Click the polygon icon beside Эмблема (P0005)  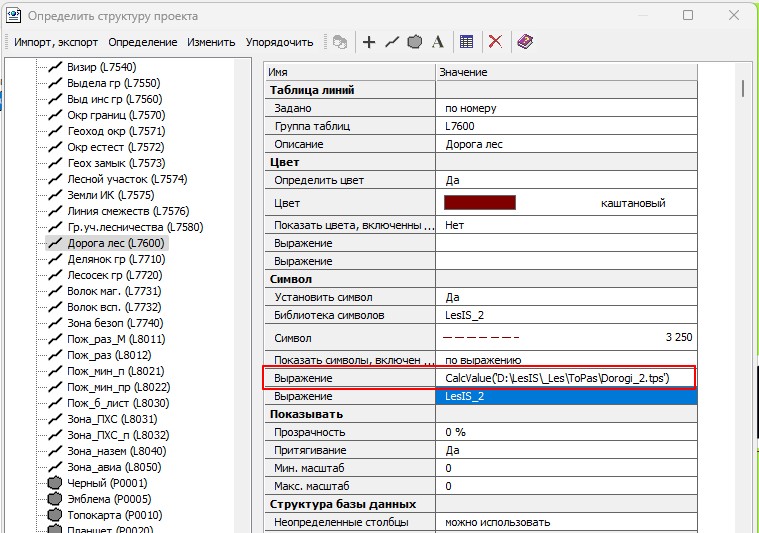[55, 499]
